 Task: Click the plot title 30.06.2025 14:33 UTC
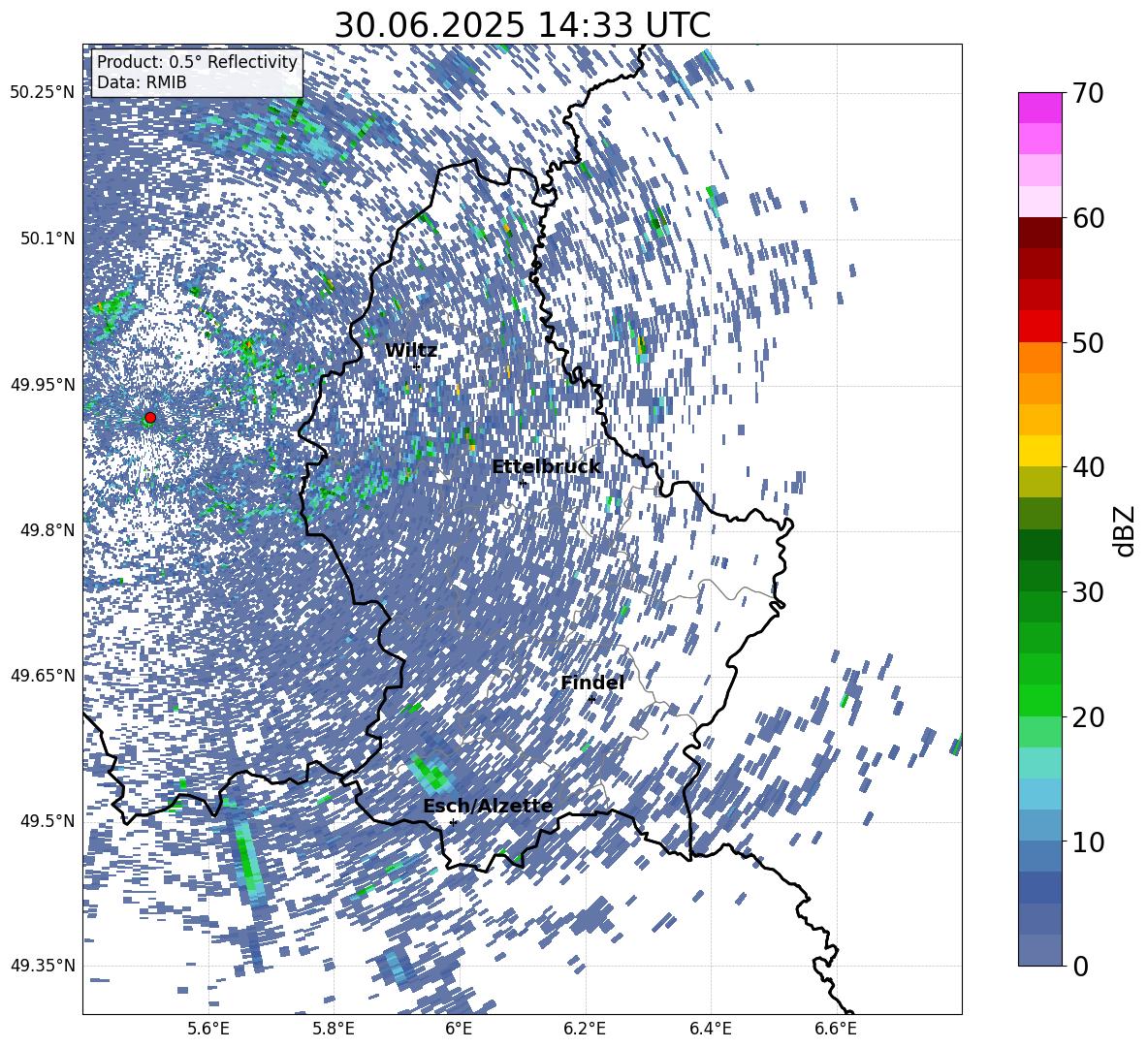522,25
